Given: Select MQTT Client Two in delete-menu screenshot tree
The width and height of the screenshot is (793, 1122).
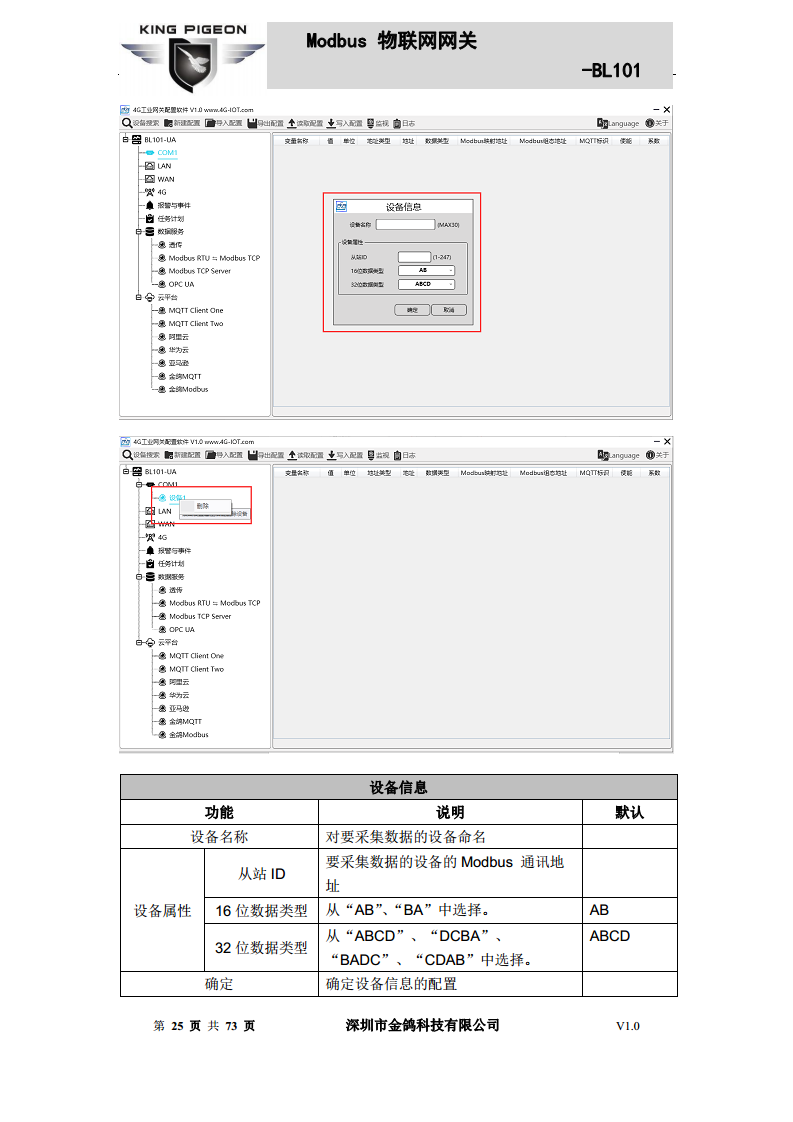Looking at the screenshot, I should (x=197, y=669).
